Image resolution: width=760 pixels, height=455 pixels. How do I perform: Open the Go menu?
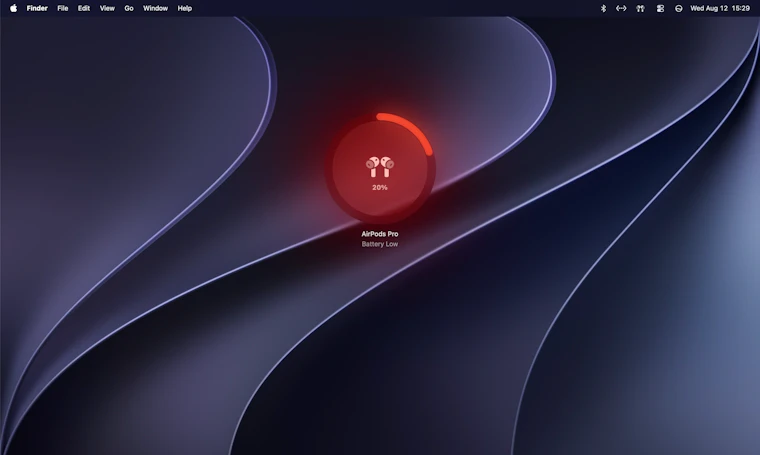click(129, 8)
